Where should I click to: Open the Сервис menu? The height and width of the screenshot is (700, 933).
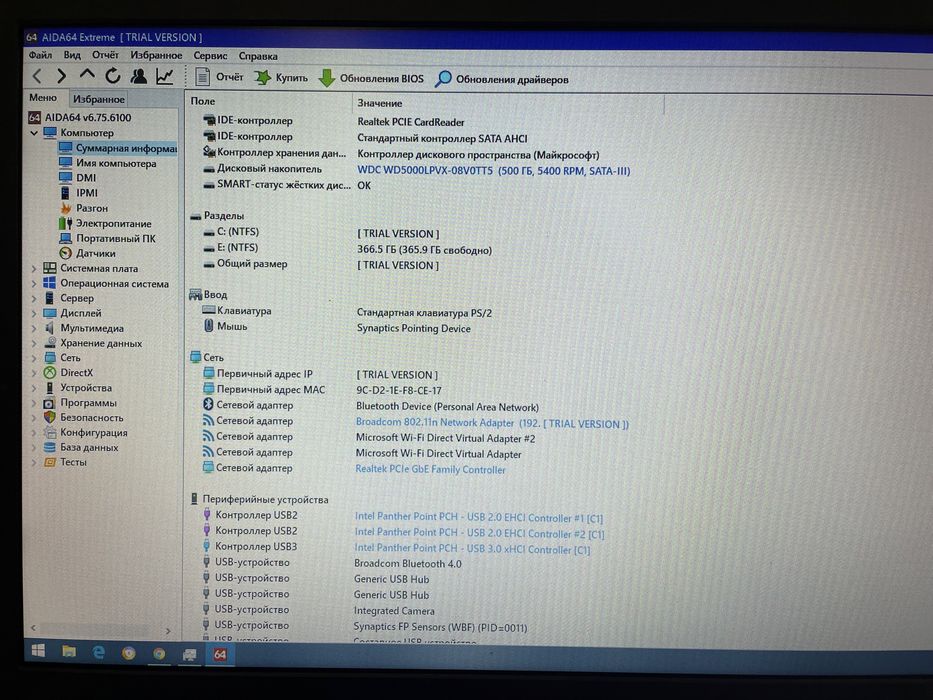point(210,55)
